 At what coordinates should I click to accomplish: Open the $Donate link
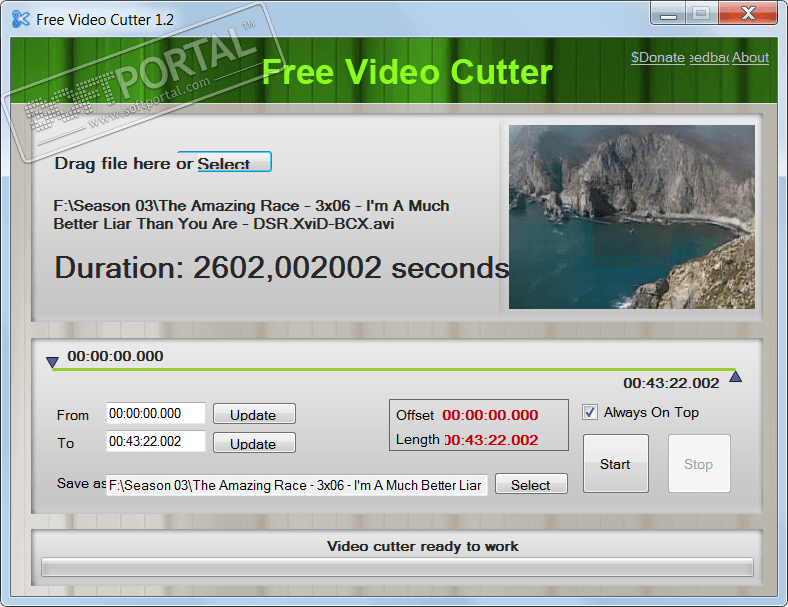point(658,57)
